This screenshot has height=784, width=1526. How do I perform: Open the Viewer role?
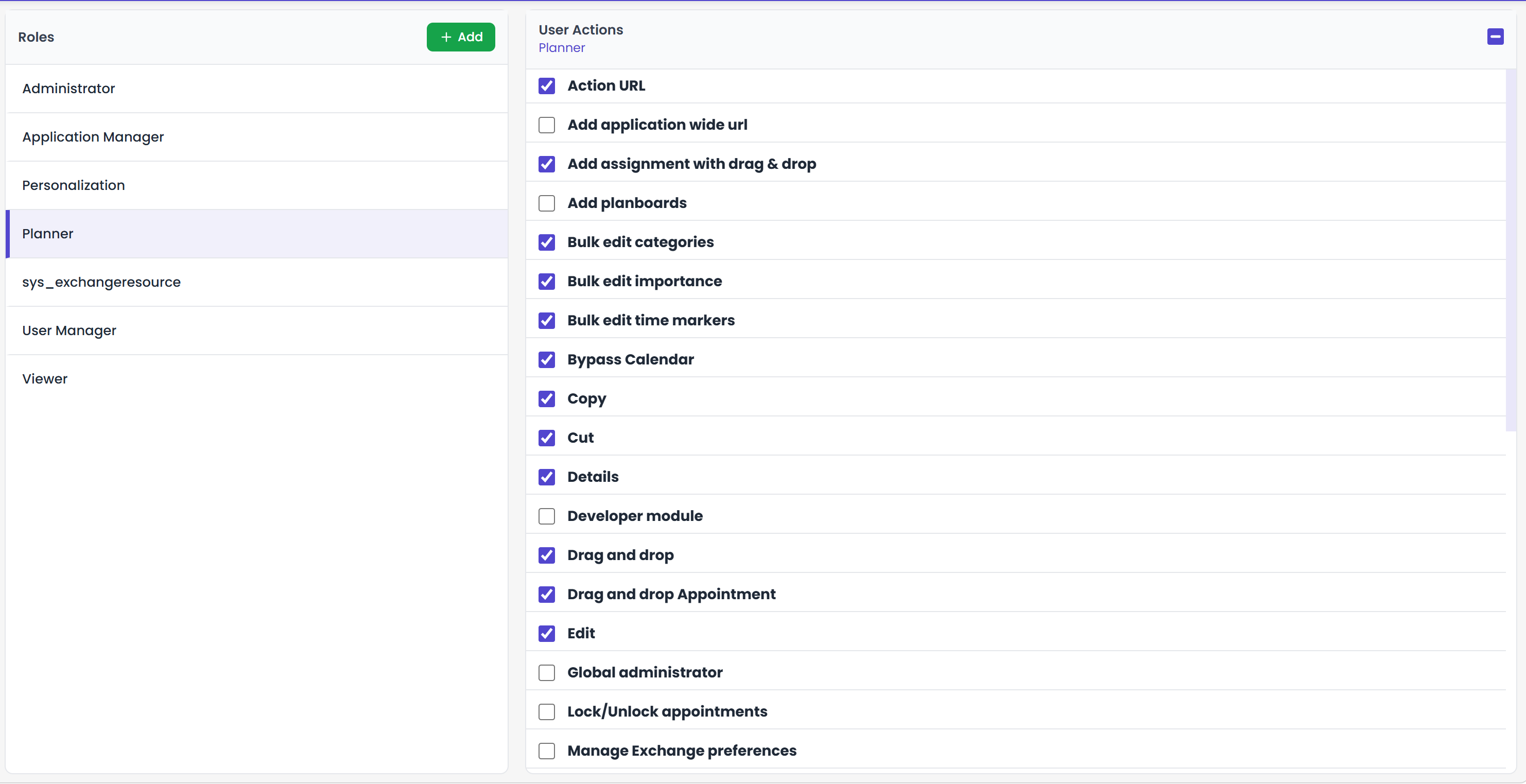coord(257,379)
